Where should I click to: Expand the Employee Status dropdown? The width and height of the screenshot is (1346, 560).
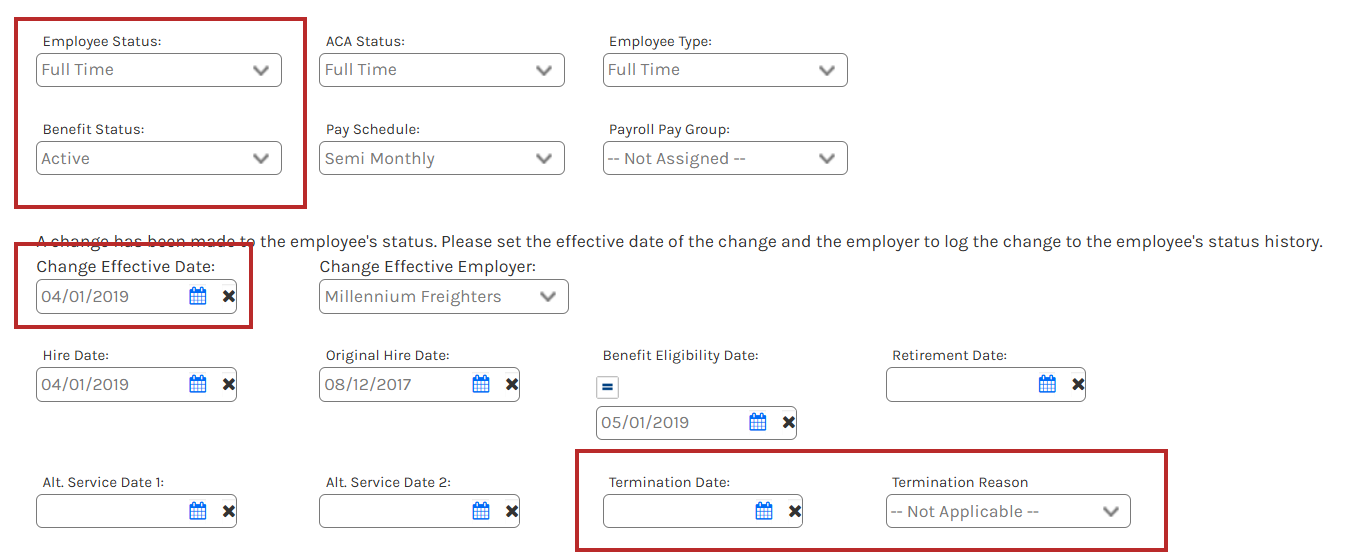coord(159,70)
